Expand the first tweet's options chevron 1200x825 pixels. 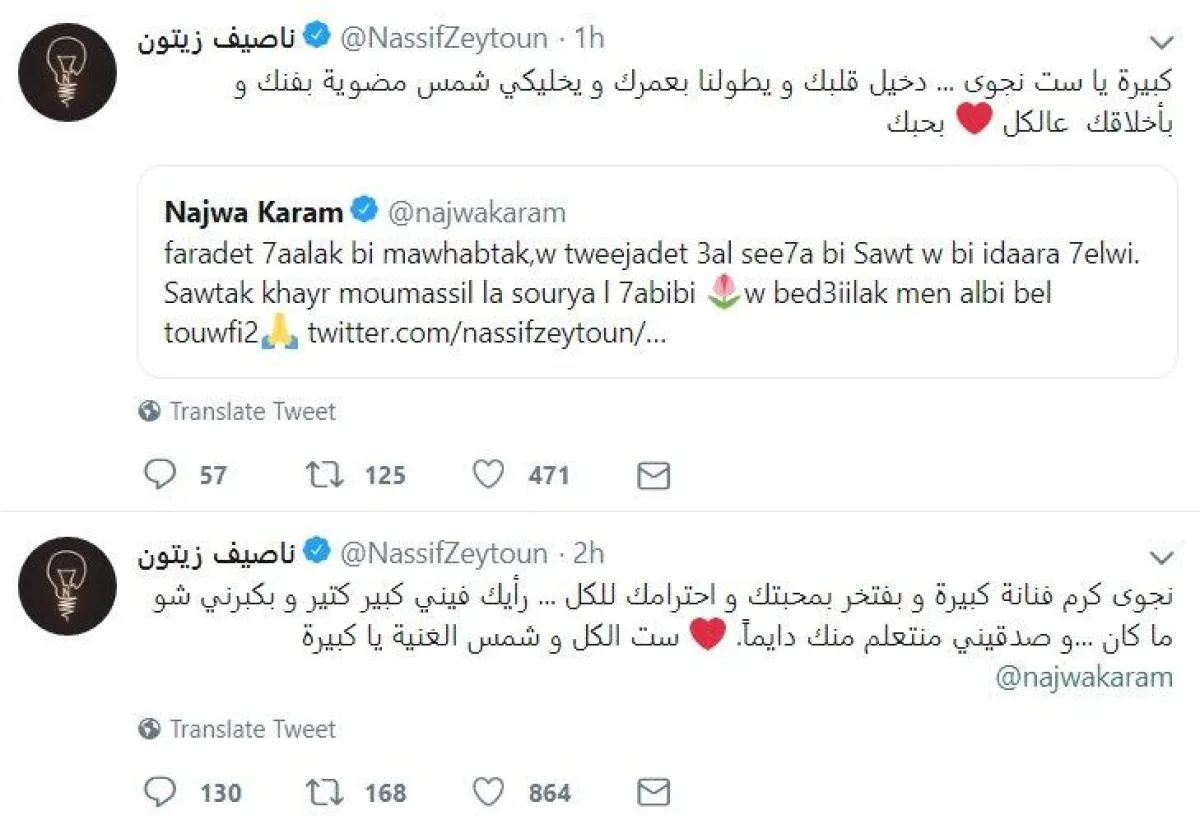[x=1161, y=41]
